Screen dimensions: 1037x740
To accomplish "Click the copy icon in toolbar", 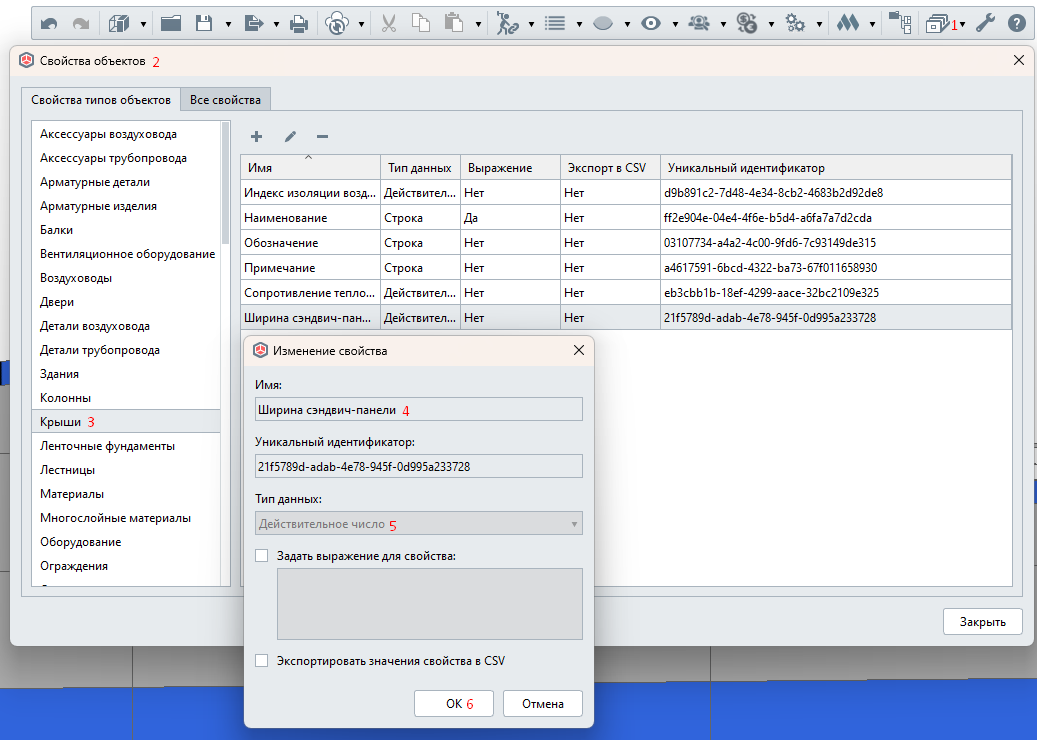I will (x=421, y=23).
